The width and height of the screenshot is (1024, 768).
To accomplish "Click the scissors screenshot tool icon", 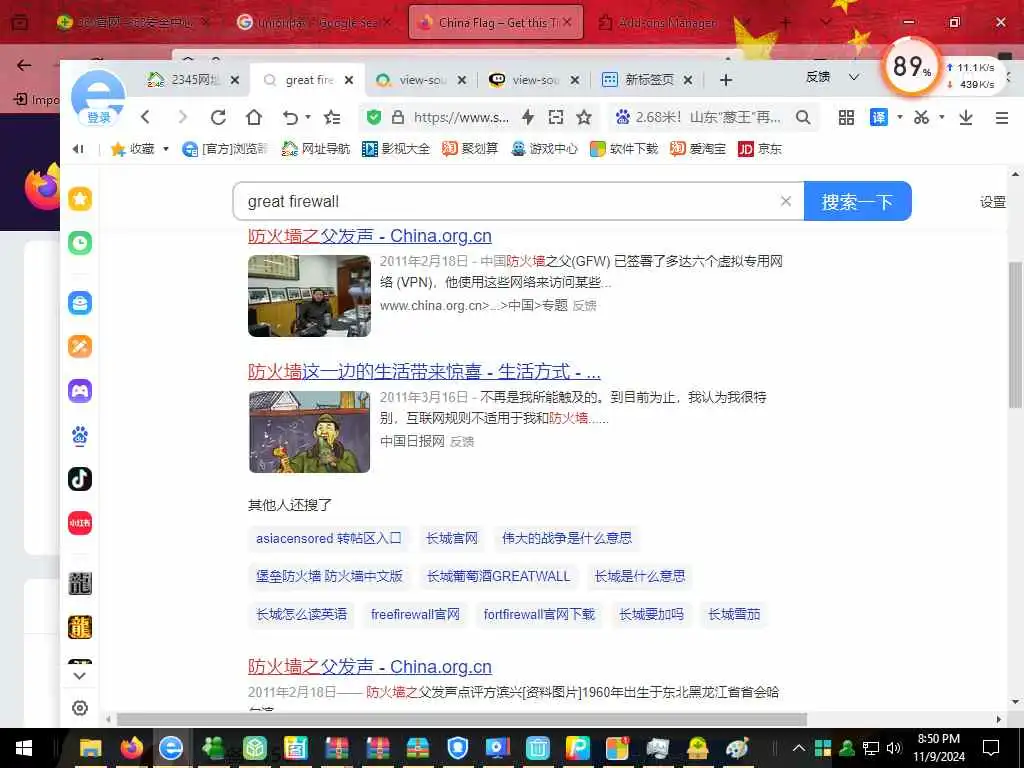I will tap(921, 118).
